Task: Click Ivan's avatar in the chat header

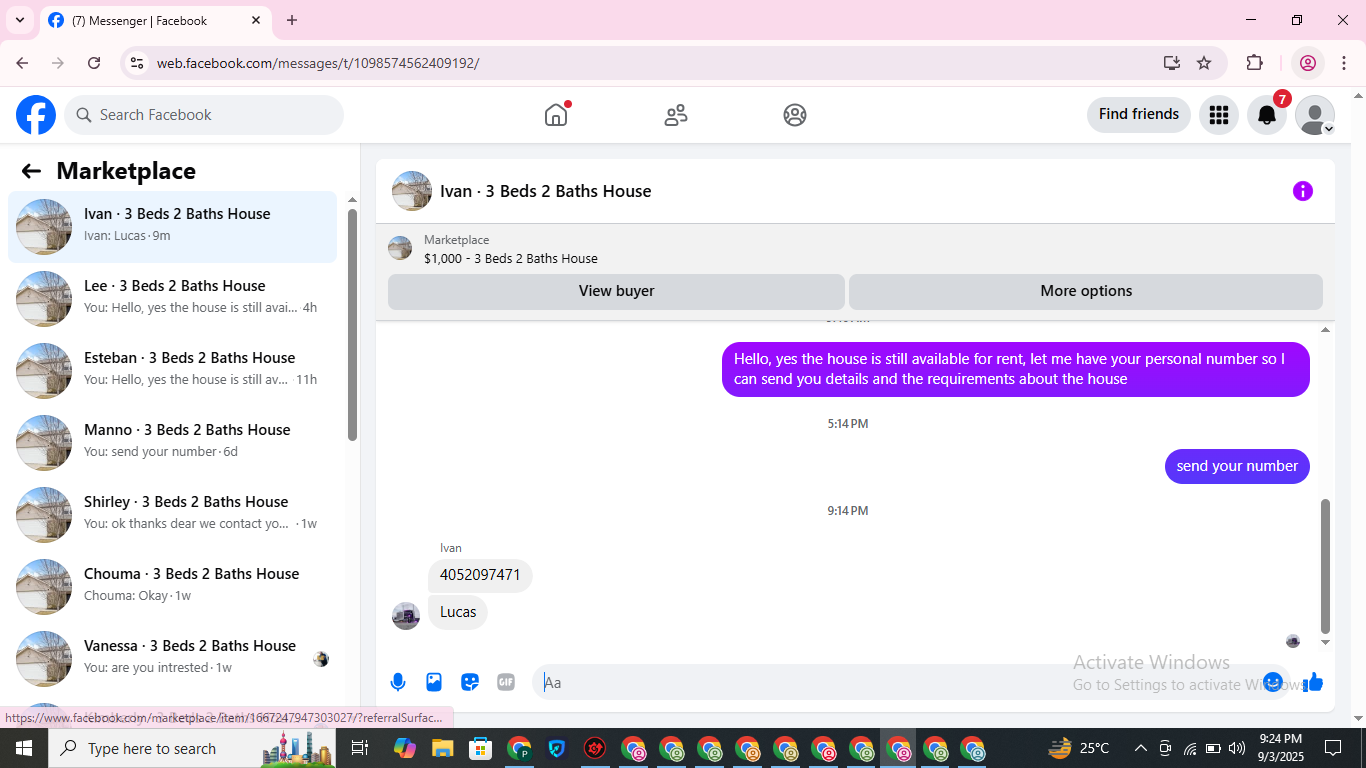Action: tap(412, 191)
